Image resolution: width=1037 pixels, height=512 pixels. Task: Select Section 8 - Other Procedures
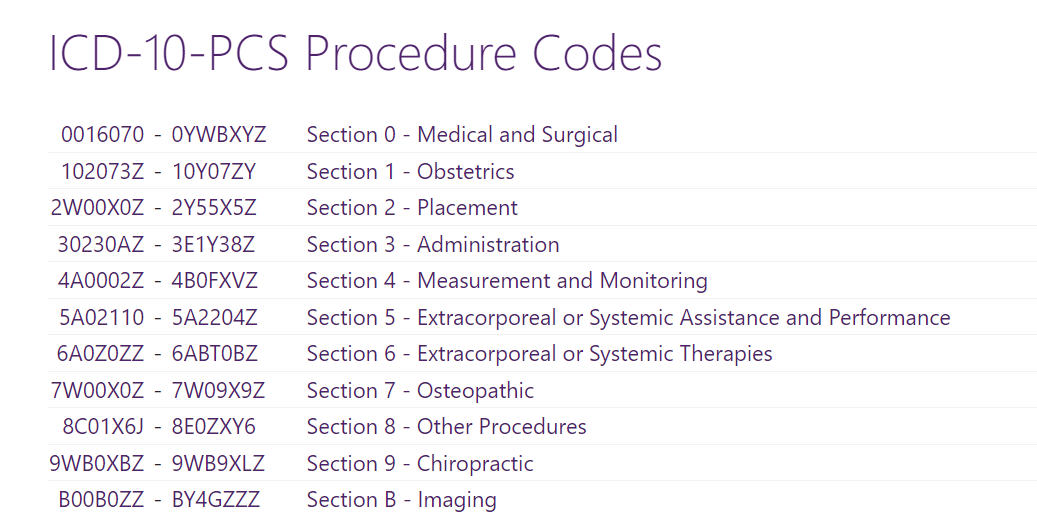point(446,427)
